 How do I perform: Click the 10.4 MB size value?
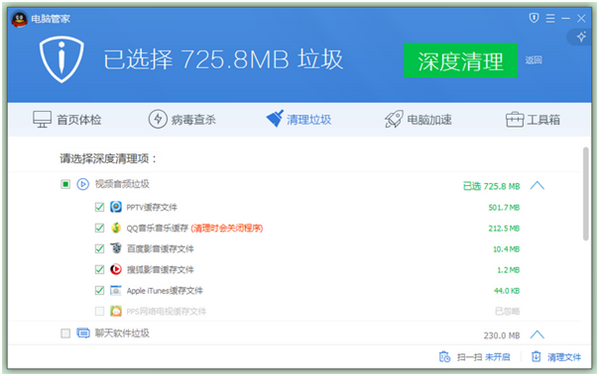506,249
